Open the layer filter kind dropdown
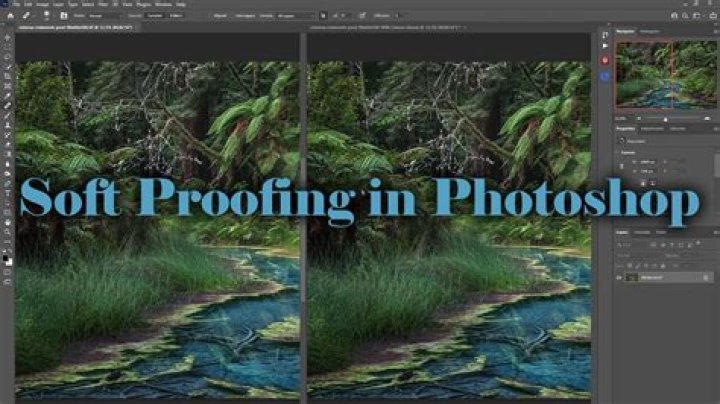The width and height of the screenshot is (720, 404). pyautogui.click(x=633, y=245)
